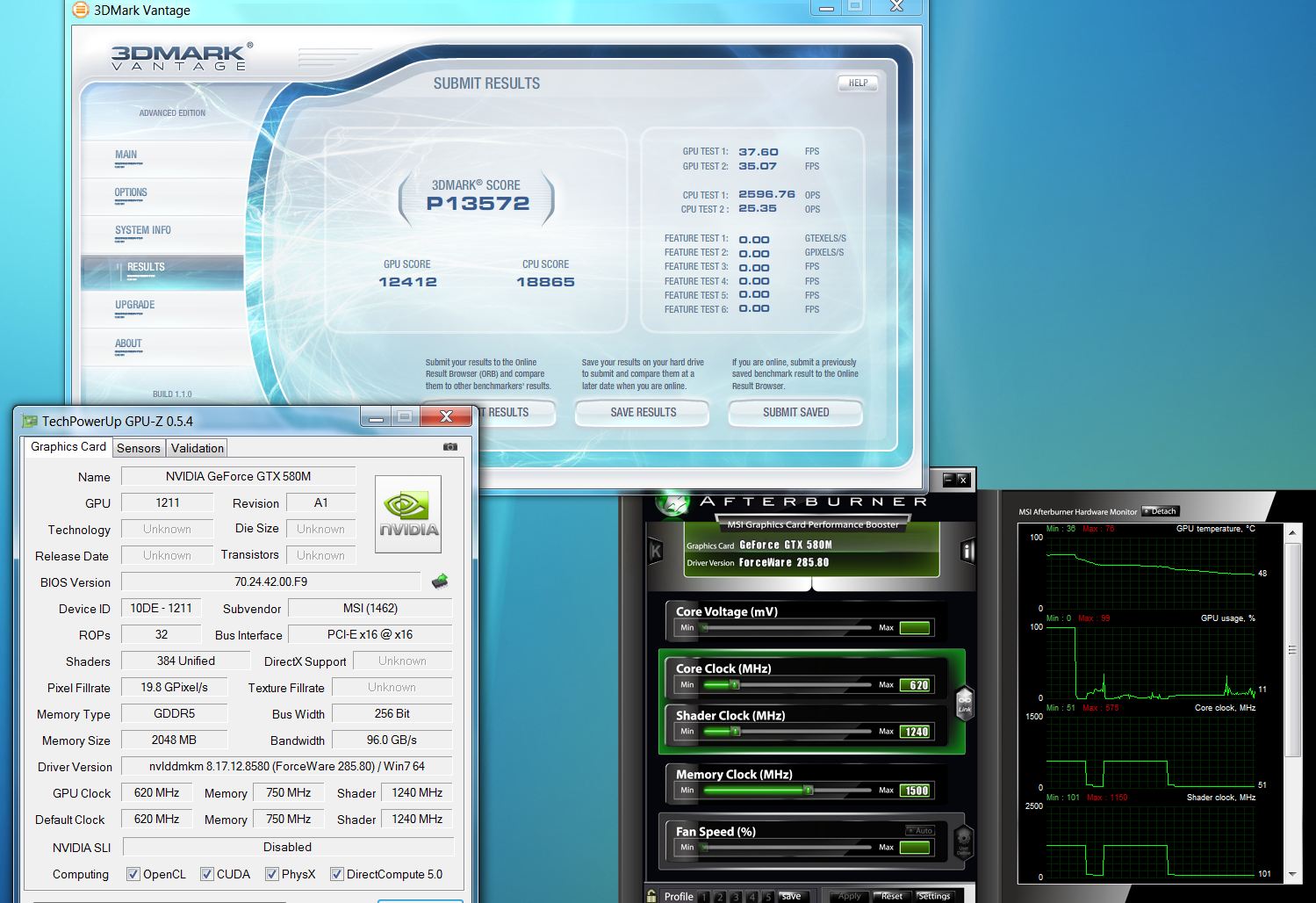Image resolution: width=1316 pixels, height=903 pixels.
Task: Select RESULTS section in 3DMark Vantage
Action: click(x=162, y=271)
